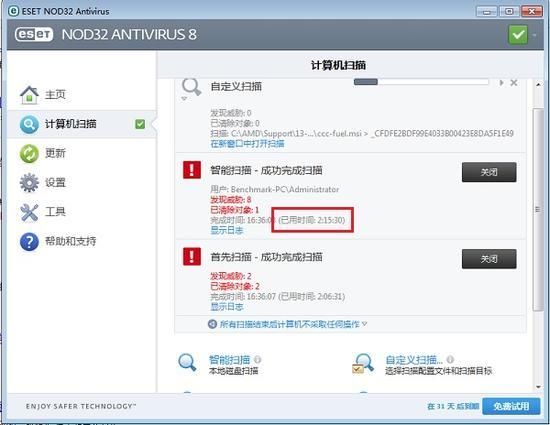Open the 更新 update section

[55, 153]
